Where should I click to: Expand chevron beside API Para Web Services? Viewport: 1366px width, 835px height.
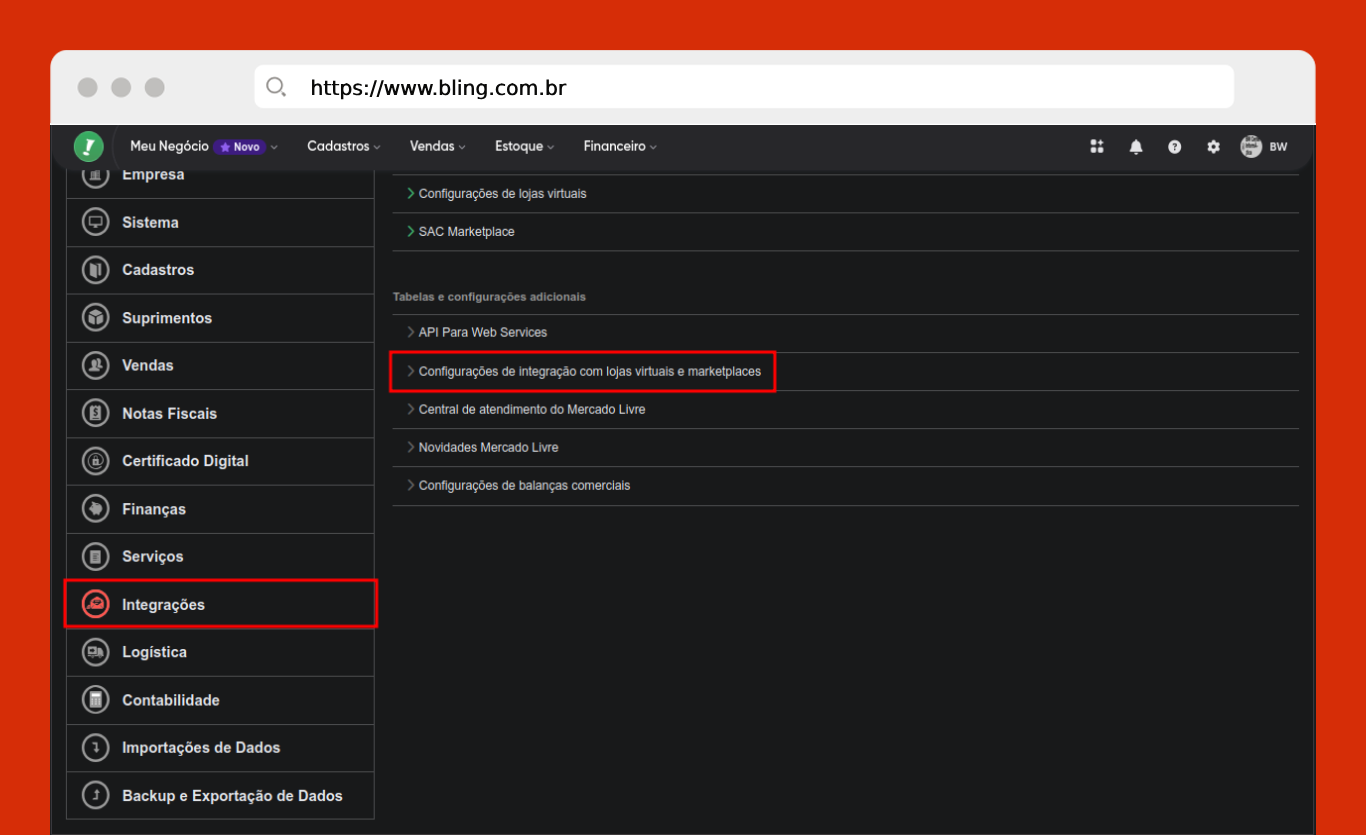tap(410, 332)
